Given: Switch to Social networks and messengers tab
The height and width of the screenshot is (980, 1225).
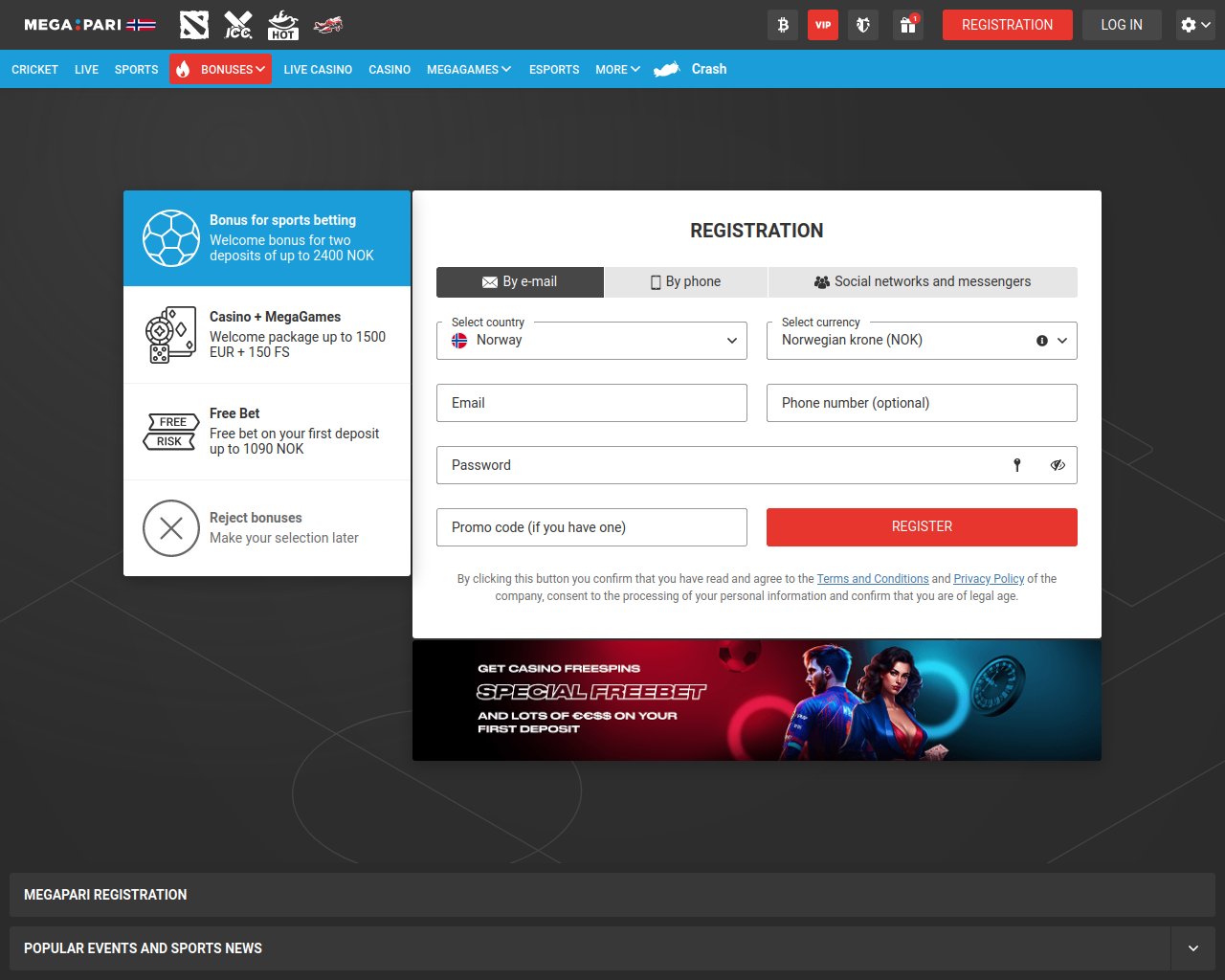Looking at the screenshot, I should click(x=923, y=281).
